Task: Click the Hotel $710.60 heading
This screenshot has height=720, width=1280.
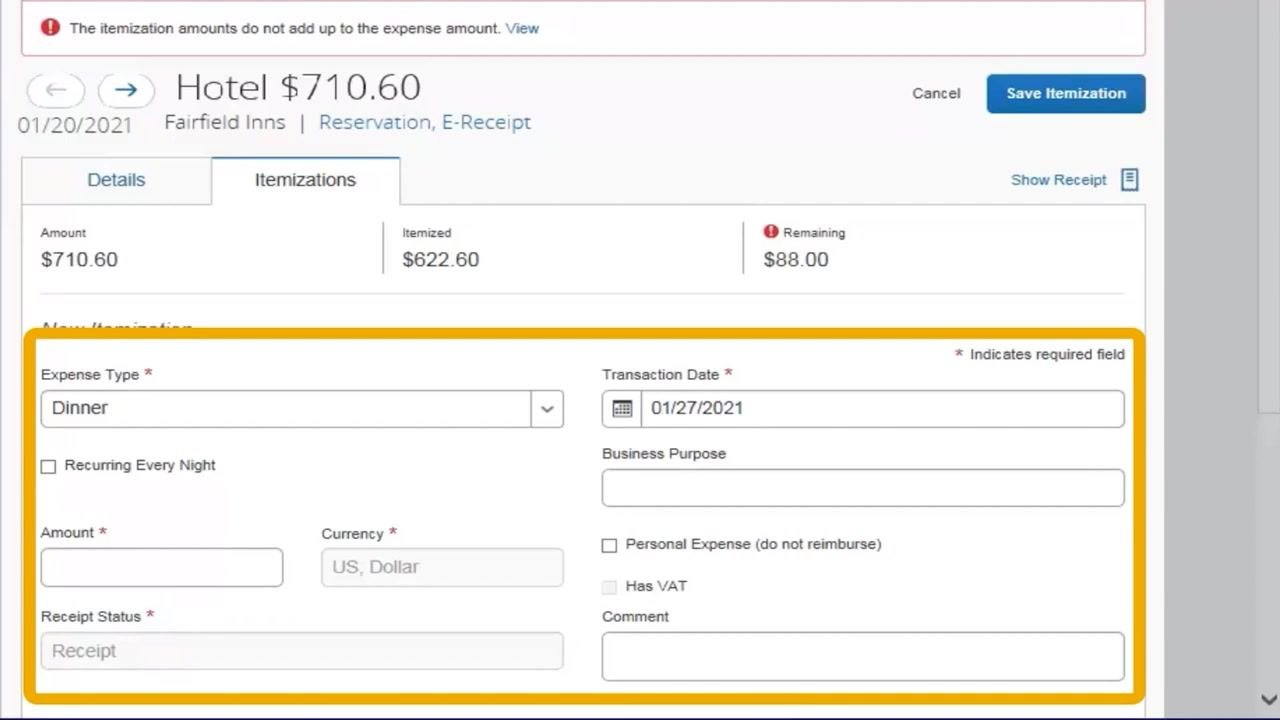Action: click(x=298, y=88)
